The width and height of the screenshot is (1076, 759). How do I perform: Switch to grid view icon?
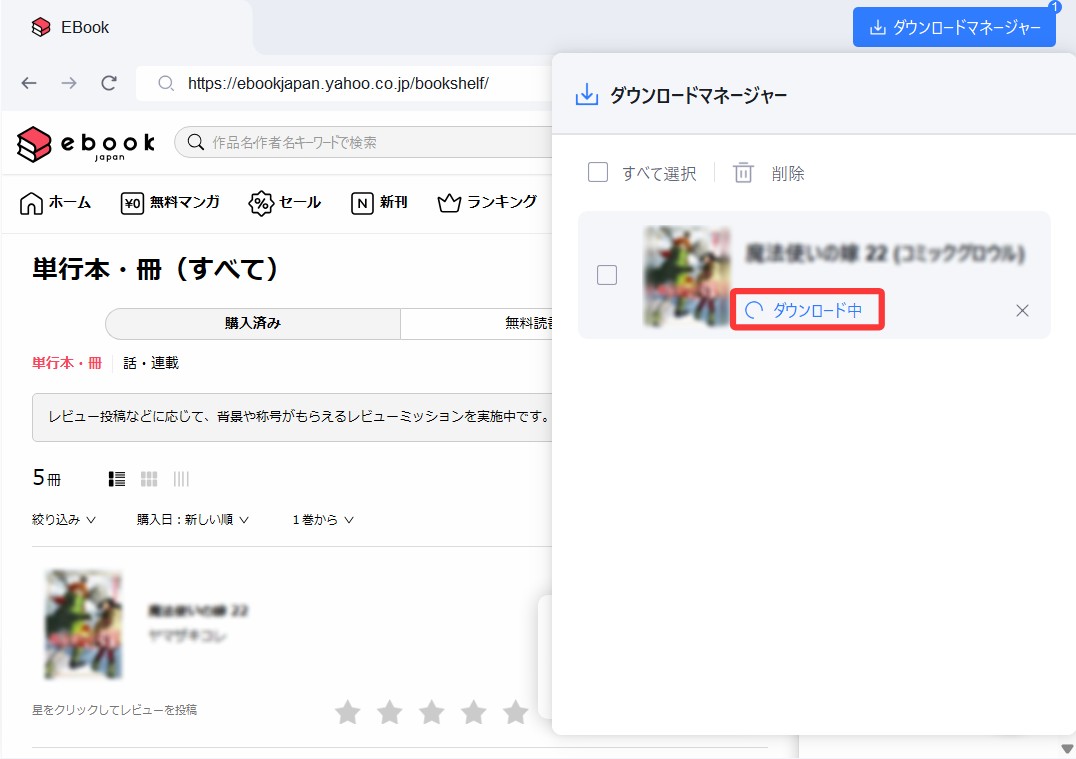click(x=149, y=479)
